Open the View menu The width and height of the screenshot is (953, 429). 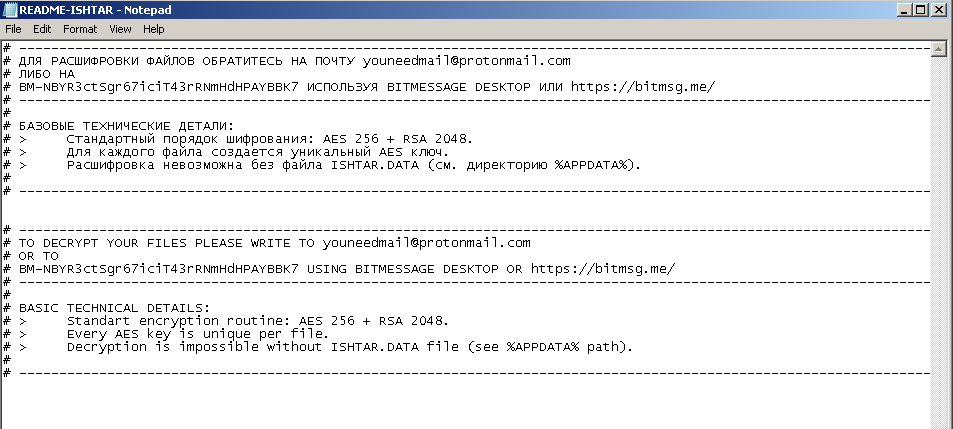120,29
